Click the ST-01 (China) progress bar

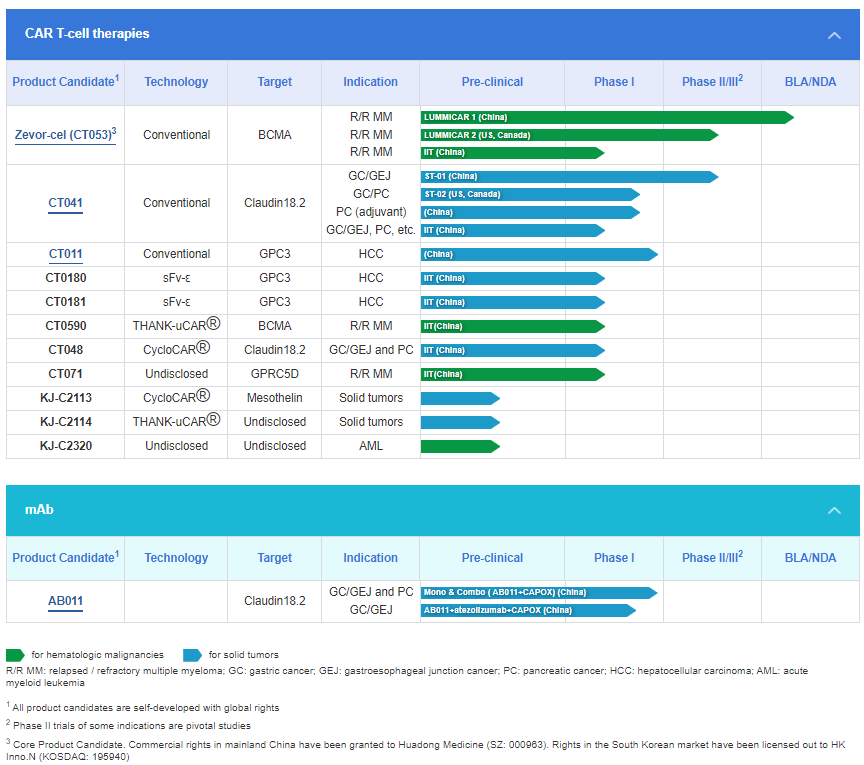569,177
